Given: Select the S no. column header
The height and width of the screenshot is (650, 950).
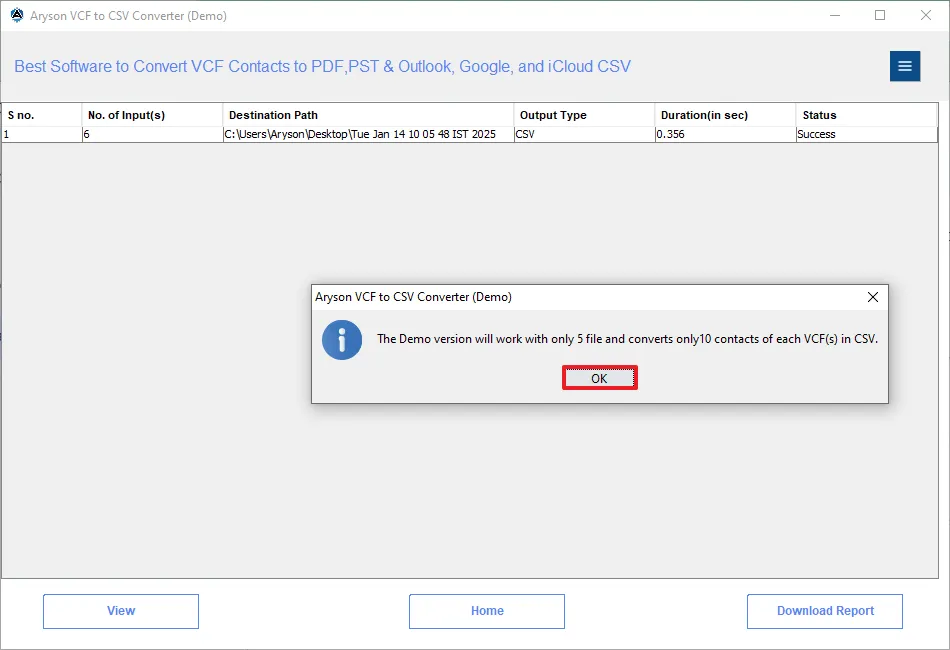Looking at the screenshot, I should pos(42,115).
